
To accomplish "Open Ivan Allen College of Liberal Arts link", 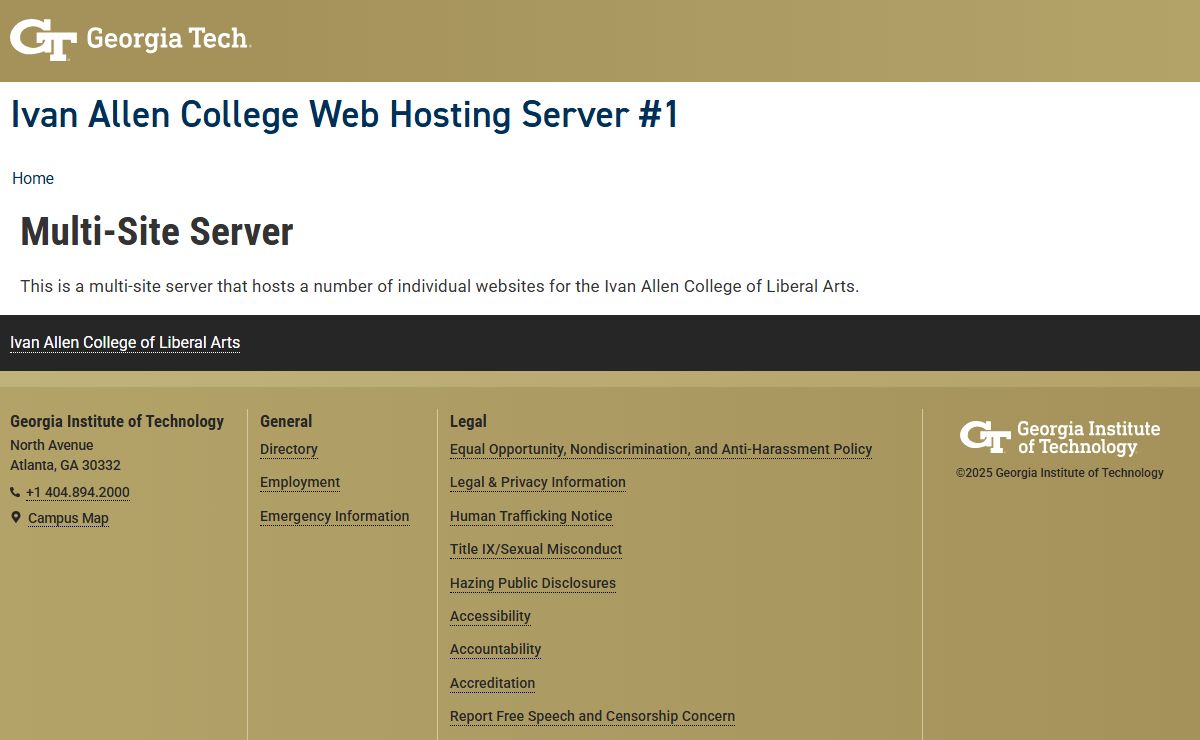I will [x=125, y=342].
